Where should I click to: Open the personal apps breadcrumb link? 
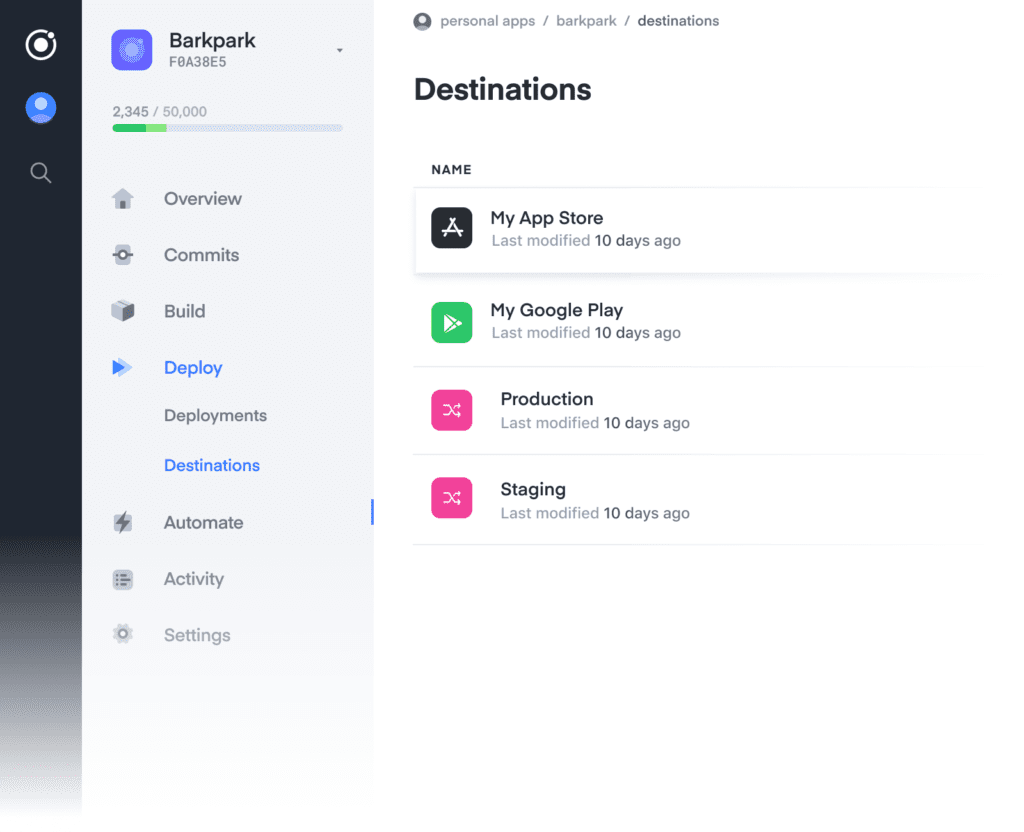pyautogui.click(x=488, y=20)
